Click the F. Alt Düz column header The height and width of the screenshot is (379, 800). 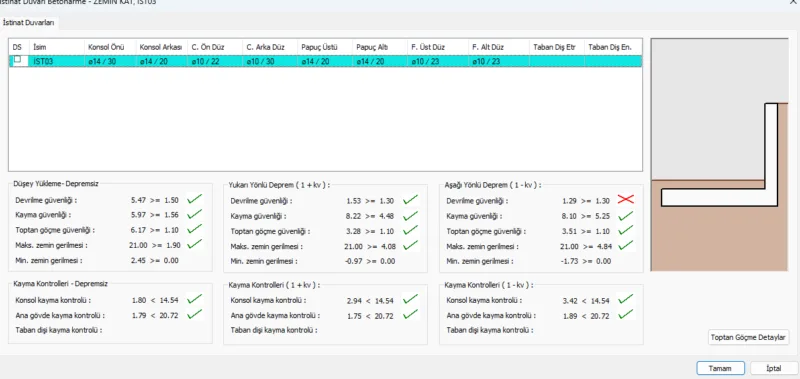pos(498,47)
